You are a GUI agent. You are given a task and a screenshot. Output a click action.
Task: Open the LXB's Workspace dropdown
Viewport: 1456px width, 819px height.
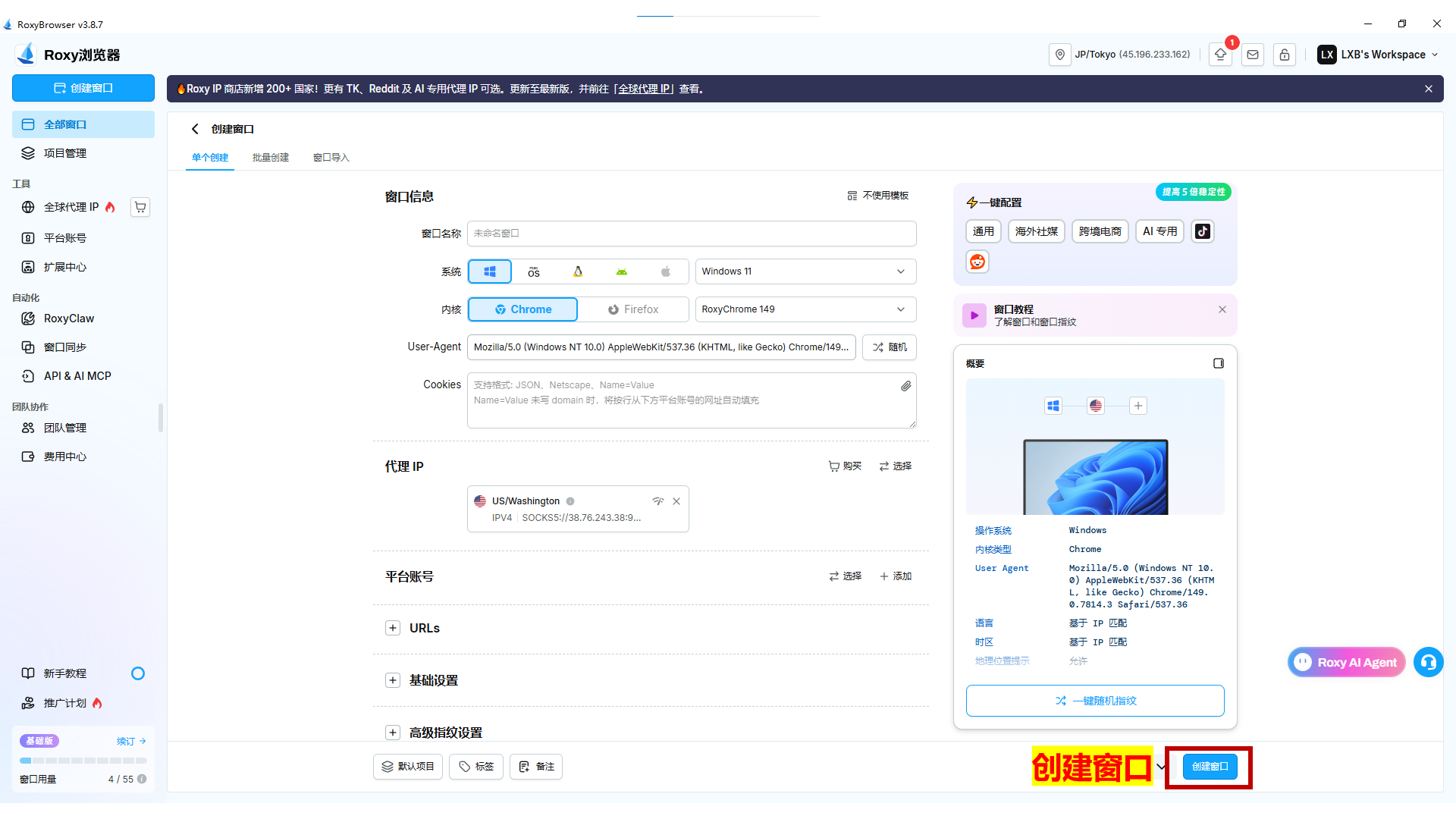[x=1378, y=55]
